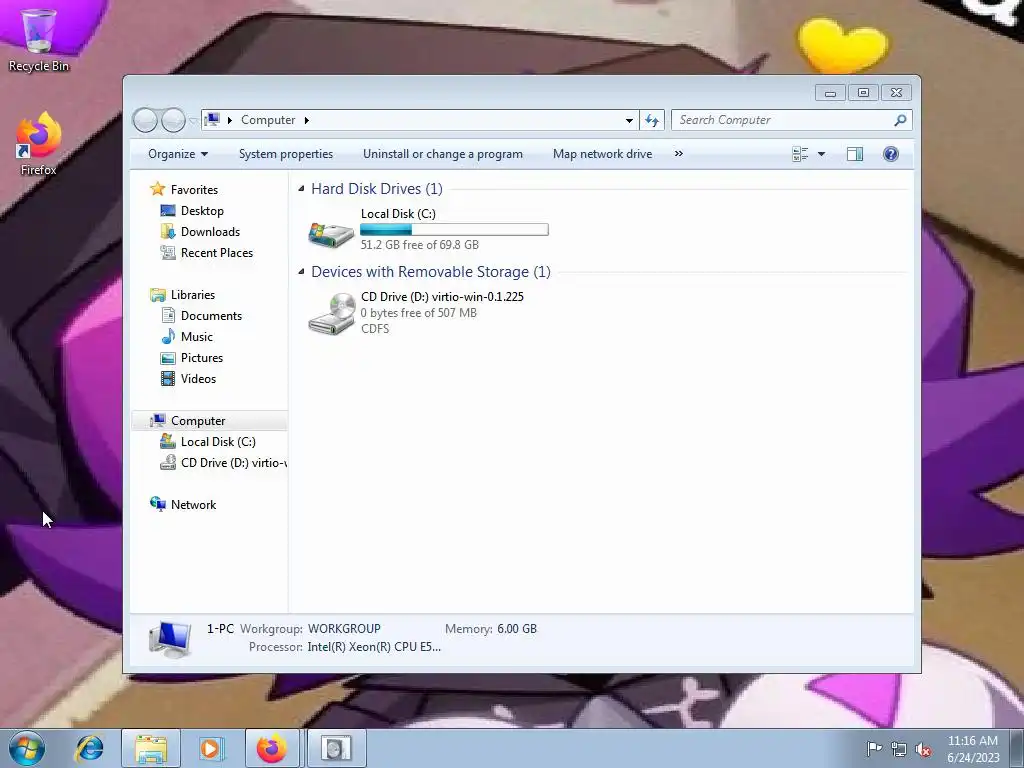Refresh the Computer view
The image size is (1024, 768).
point(652,120)
